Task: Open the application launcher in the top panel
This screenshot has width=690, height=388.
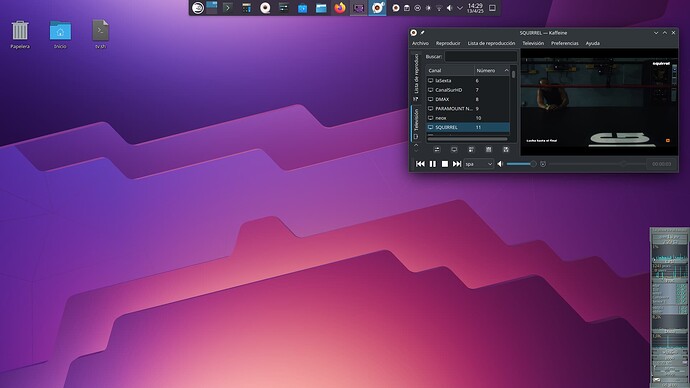Action: pyautogui.click(x=198, y=8)
